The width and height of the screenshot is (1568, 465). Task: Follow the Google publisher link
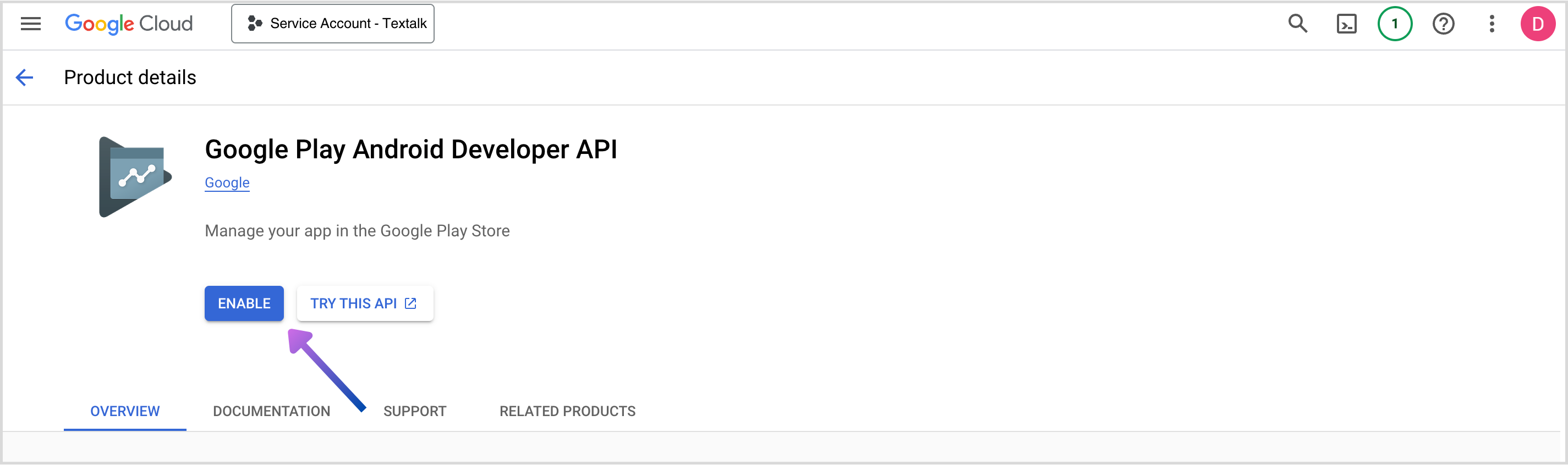click(227, 183)
